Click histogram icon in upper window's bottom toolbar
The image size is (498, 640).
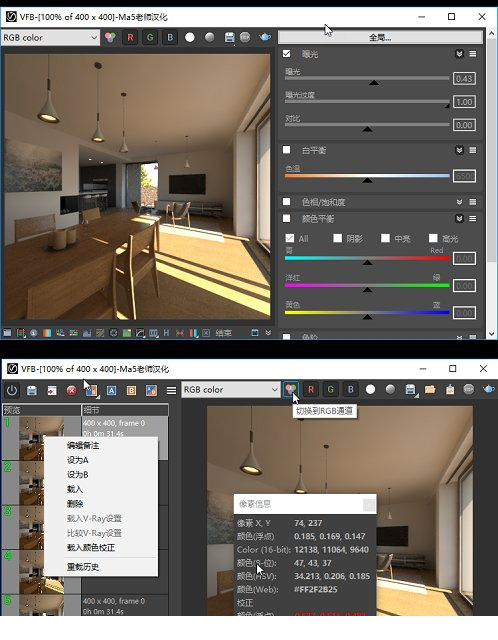pyautogui.click(x=87, y=333)
